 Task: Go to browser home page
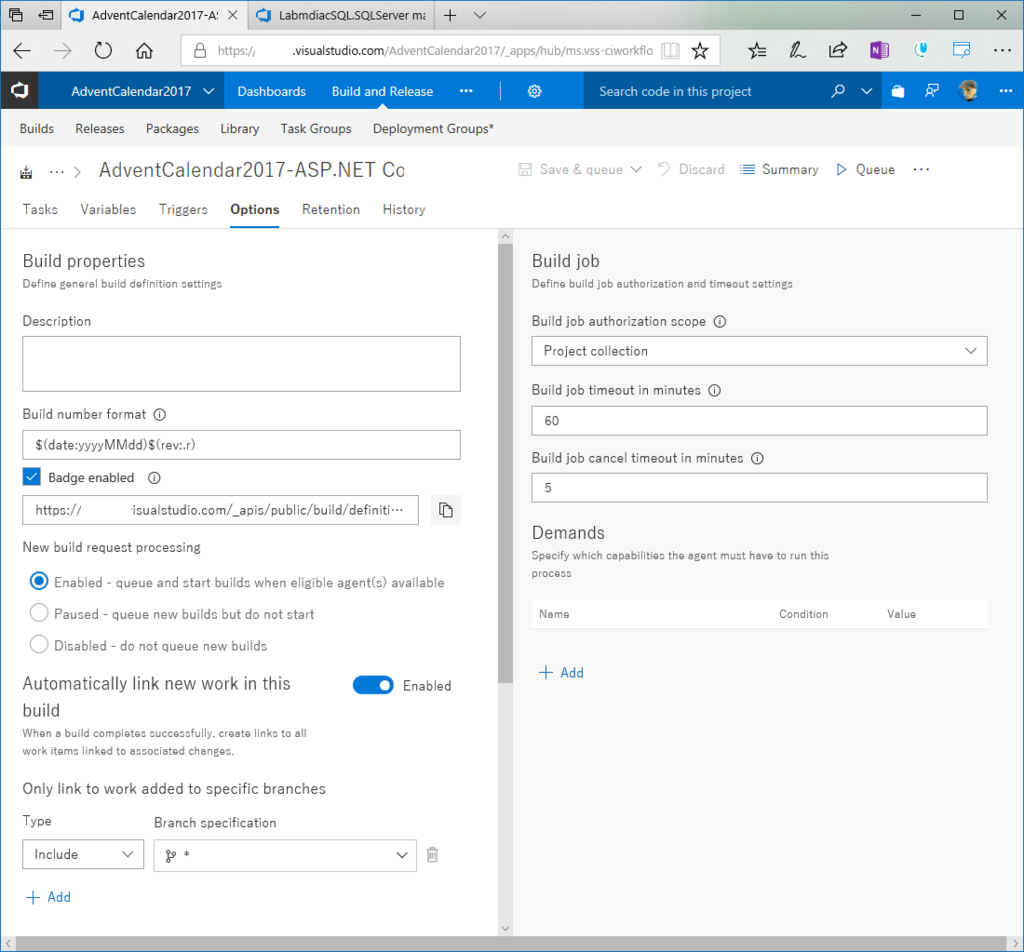[x=144, y=51]
